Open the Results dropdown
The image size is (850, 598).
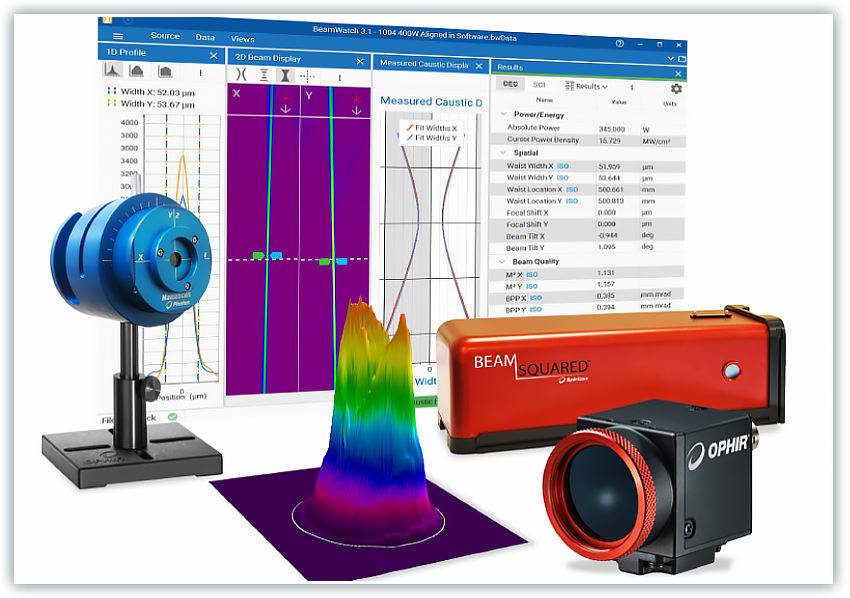coord(588,86)
